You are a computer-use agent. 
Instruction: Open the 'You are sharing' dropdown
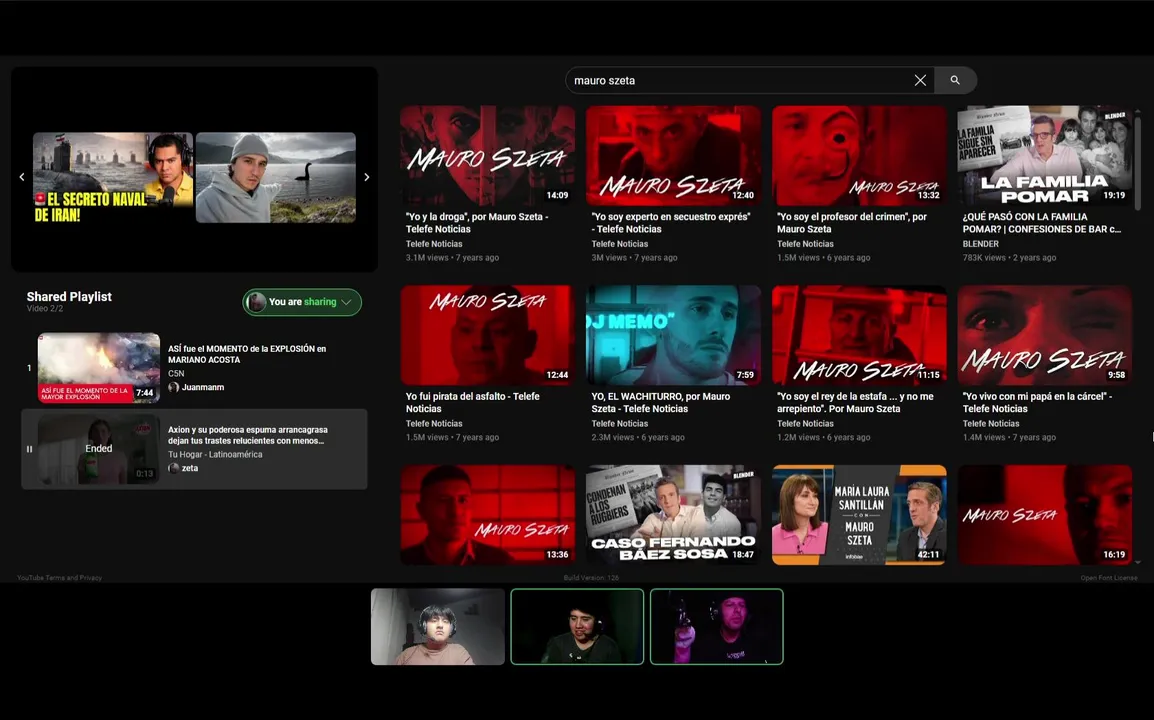click(302, 302)
